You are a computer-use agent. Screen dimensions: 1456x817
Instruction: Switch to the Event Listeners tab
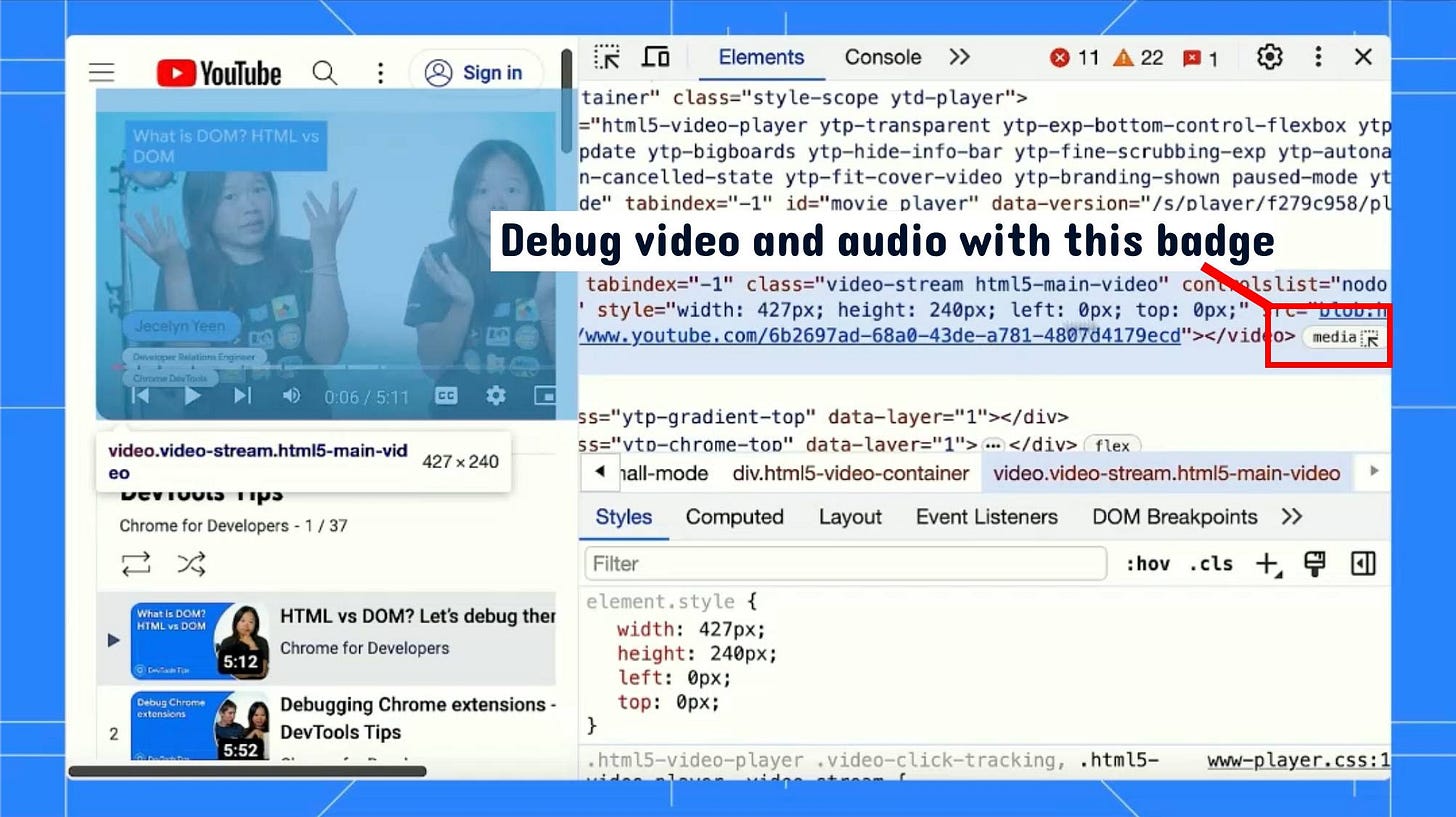(x=987, y=517)
